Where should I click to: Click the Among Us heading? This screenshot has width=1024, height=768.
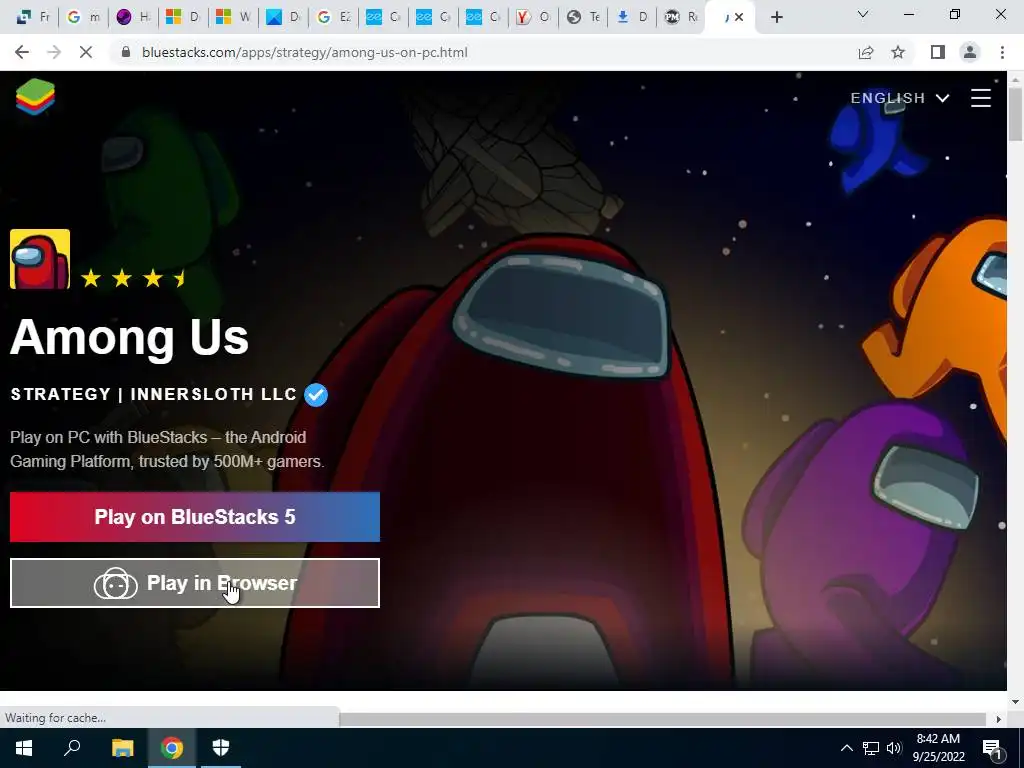click(129, 338)
